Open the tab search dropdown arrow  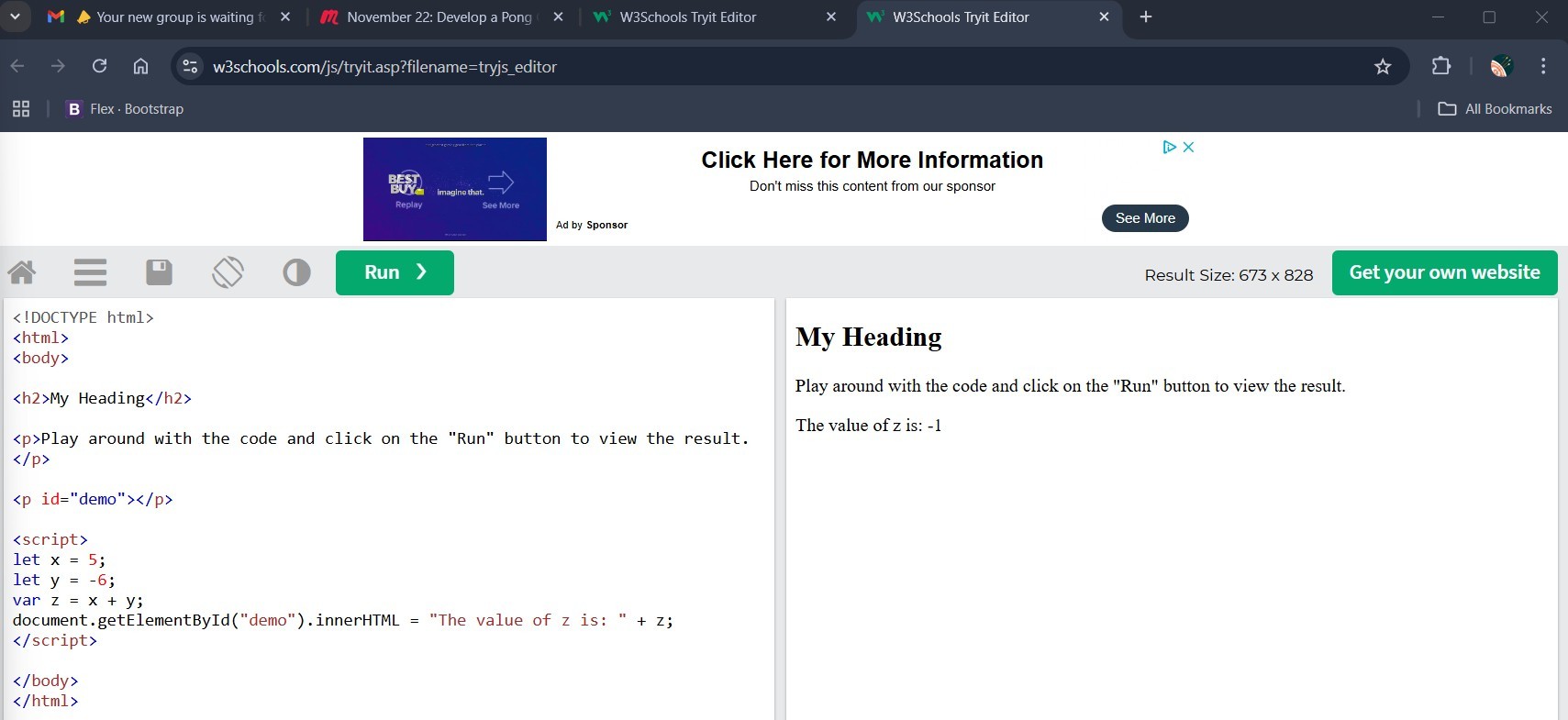15,17
